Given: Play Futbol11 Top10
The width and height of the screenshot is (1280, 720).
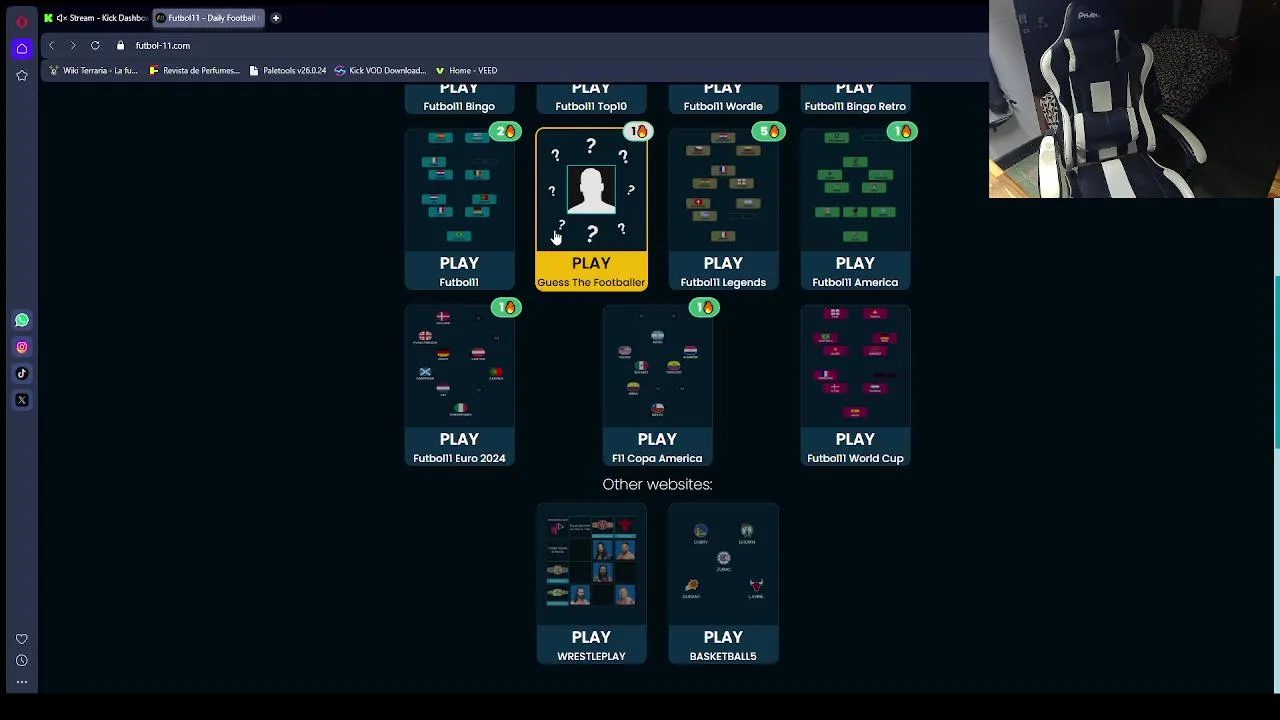Looking at the screenshot, I should click(591, 98).
